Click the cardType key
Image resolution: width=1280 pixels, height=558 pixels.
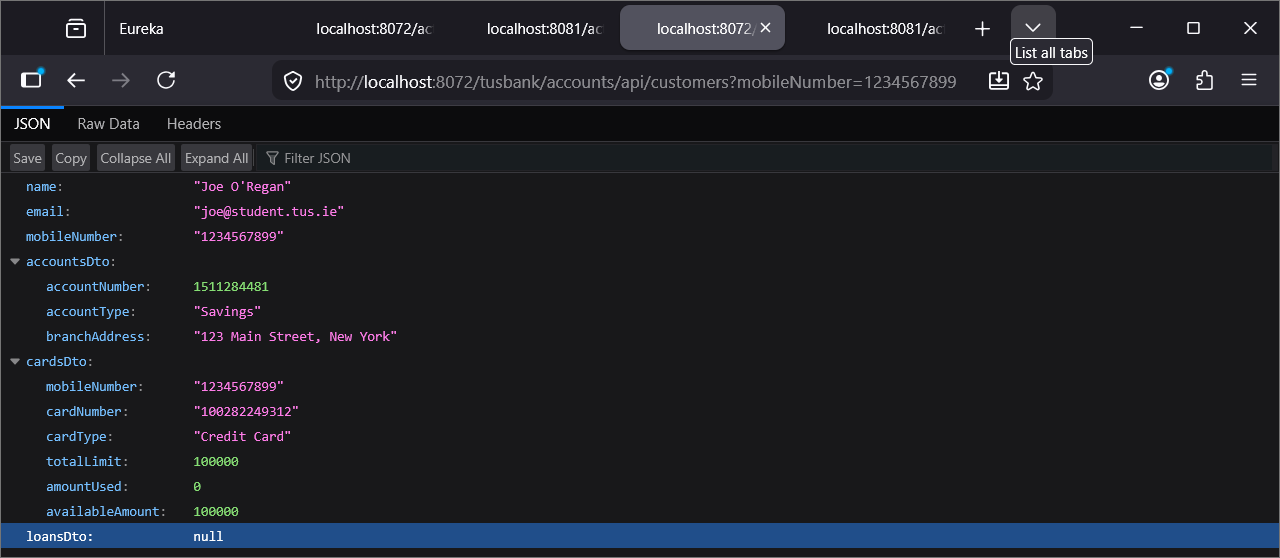coord(80,436)
